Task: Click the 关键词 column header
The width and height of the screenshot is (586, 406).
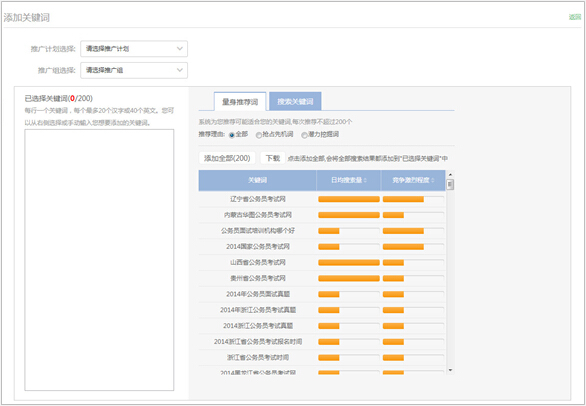Action: [x=257, y=181]
